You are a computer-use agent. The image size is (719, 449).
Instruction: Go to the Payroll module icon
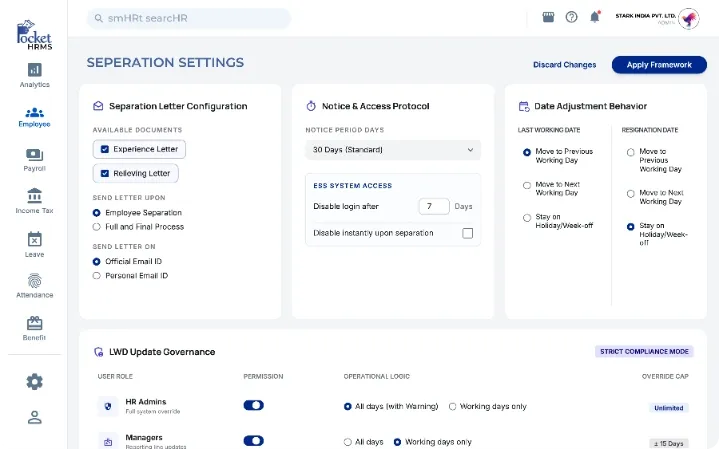pyautogui.click(x=34, y=155)
